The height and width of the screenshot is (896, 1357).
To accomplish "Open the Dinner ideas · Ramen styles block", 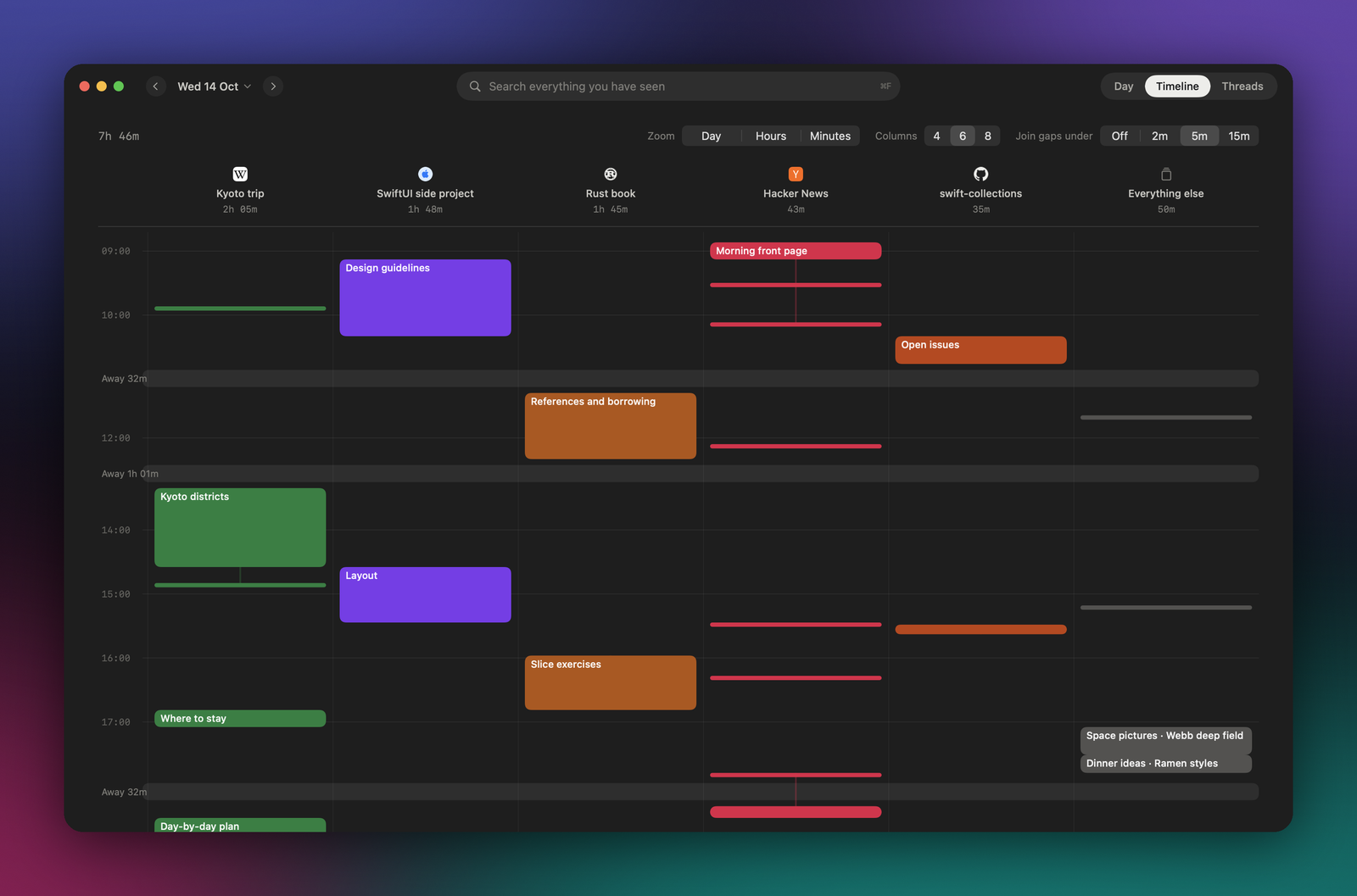I will coord(1166,764).
